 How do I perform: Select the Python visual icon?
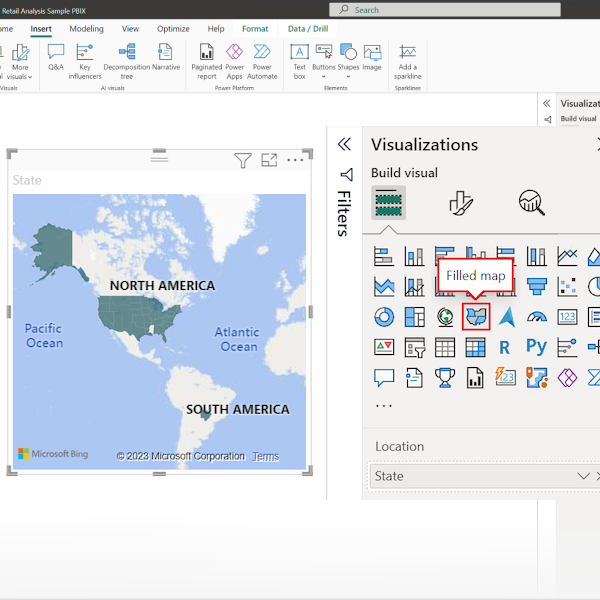[536, 347]
